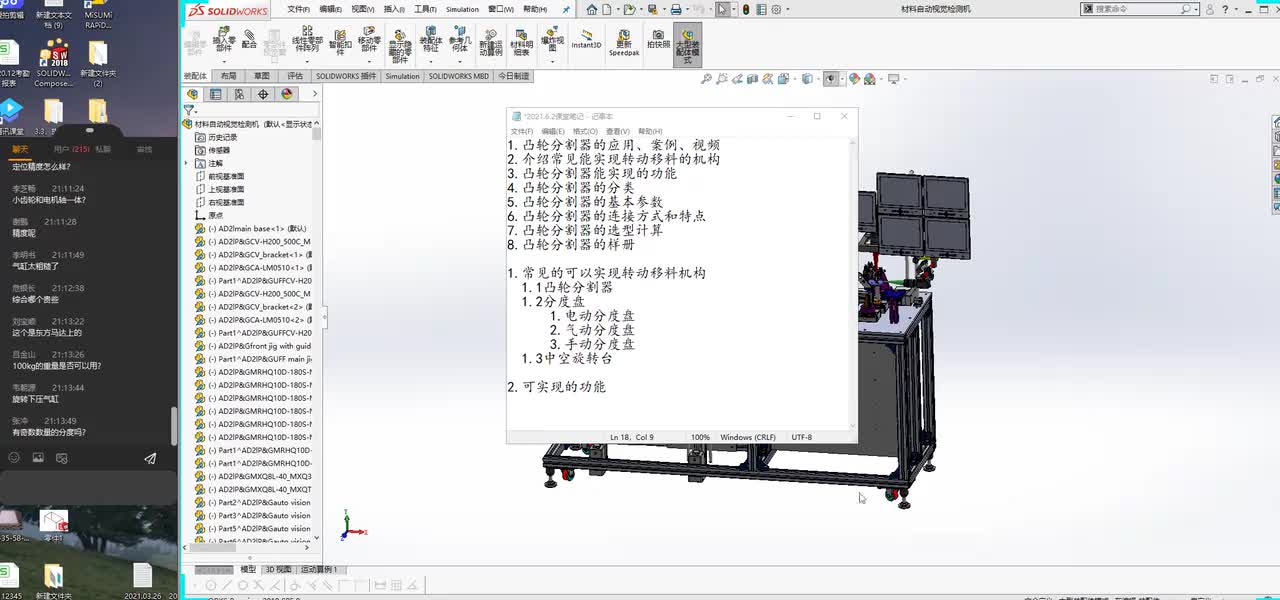Click Show Hidden Components (显示隐藏的零部件)
1280x600 pixels.
pyautogui.click(x=400, y=46)
